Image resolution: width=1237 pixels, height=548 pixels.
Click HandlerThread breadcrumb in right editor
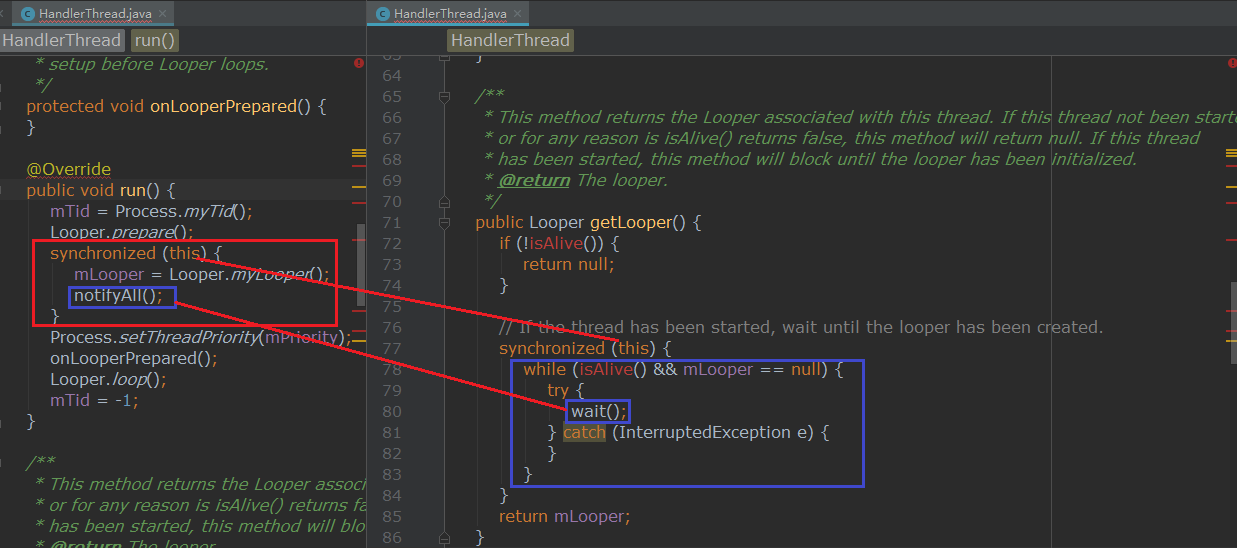510,40
